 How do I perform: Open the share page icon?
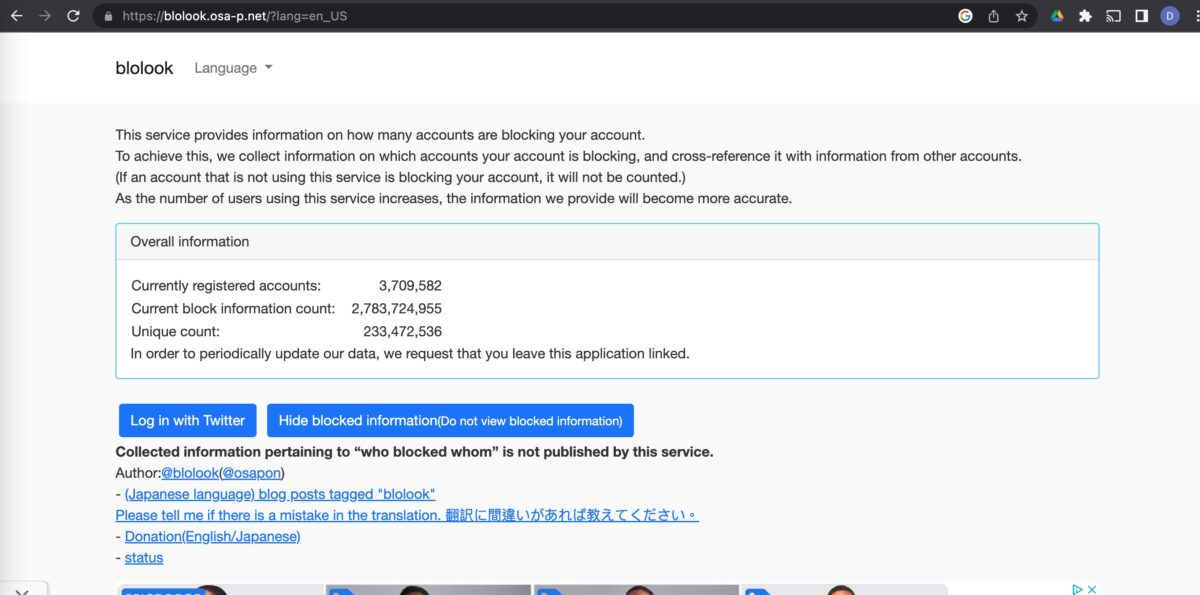pos(993,16)
